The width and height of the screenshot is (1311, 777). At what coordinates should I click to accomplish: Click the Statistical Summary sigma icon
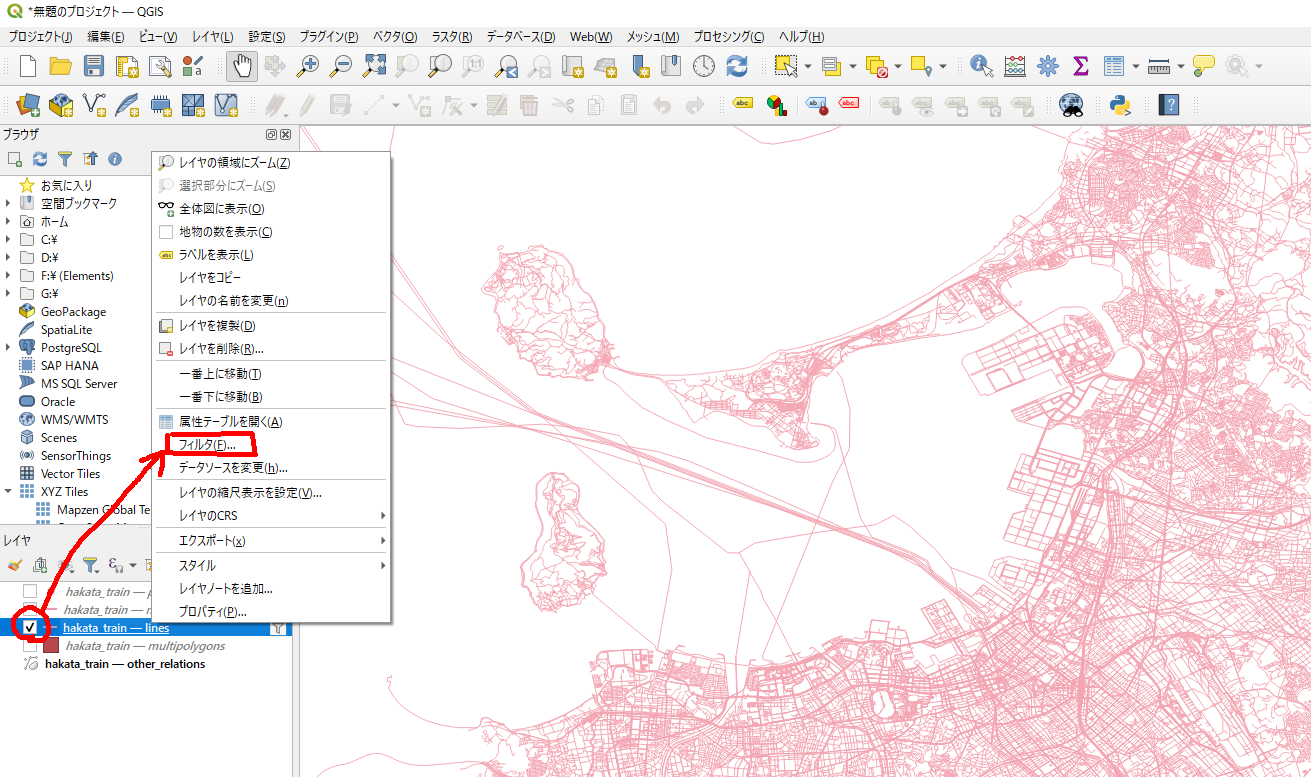pyautogui.click(x=1080, y=66)
